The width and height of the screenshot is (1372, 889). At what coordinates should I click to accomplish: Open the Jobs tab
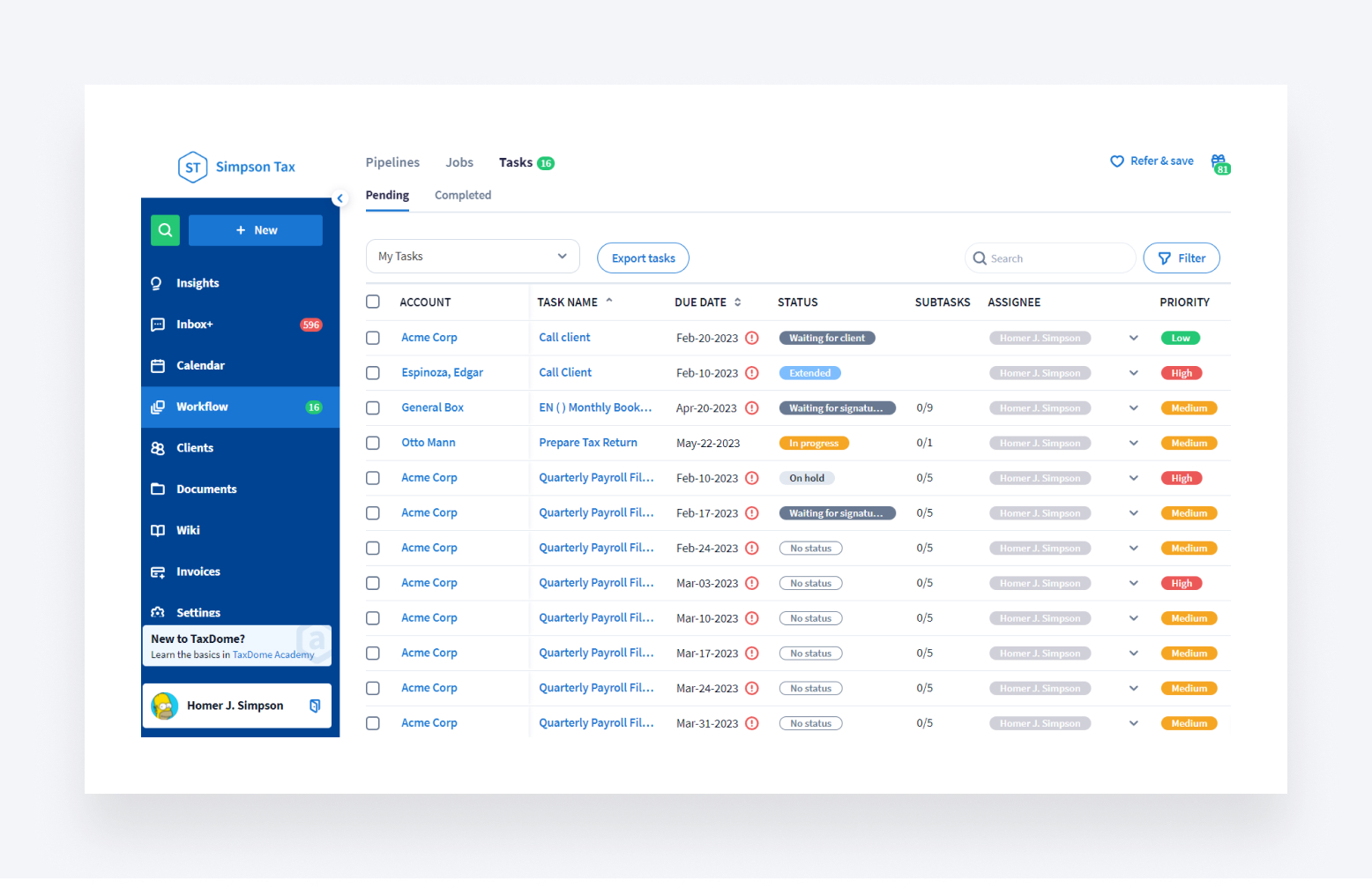459,162
